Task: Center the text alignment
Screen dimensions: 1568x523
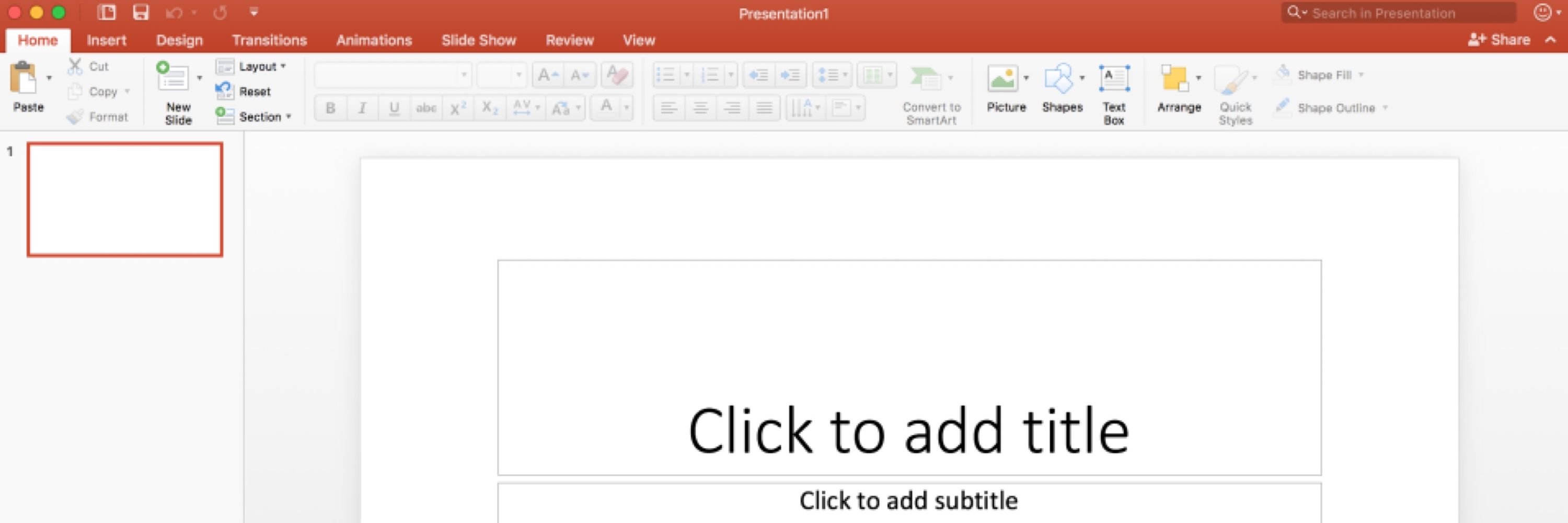Action: (700, 108)
